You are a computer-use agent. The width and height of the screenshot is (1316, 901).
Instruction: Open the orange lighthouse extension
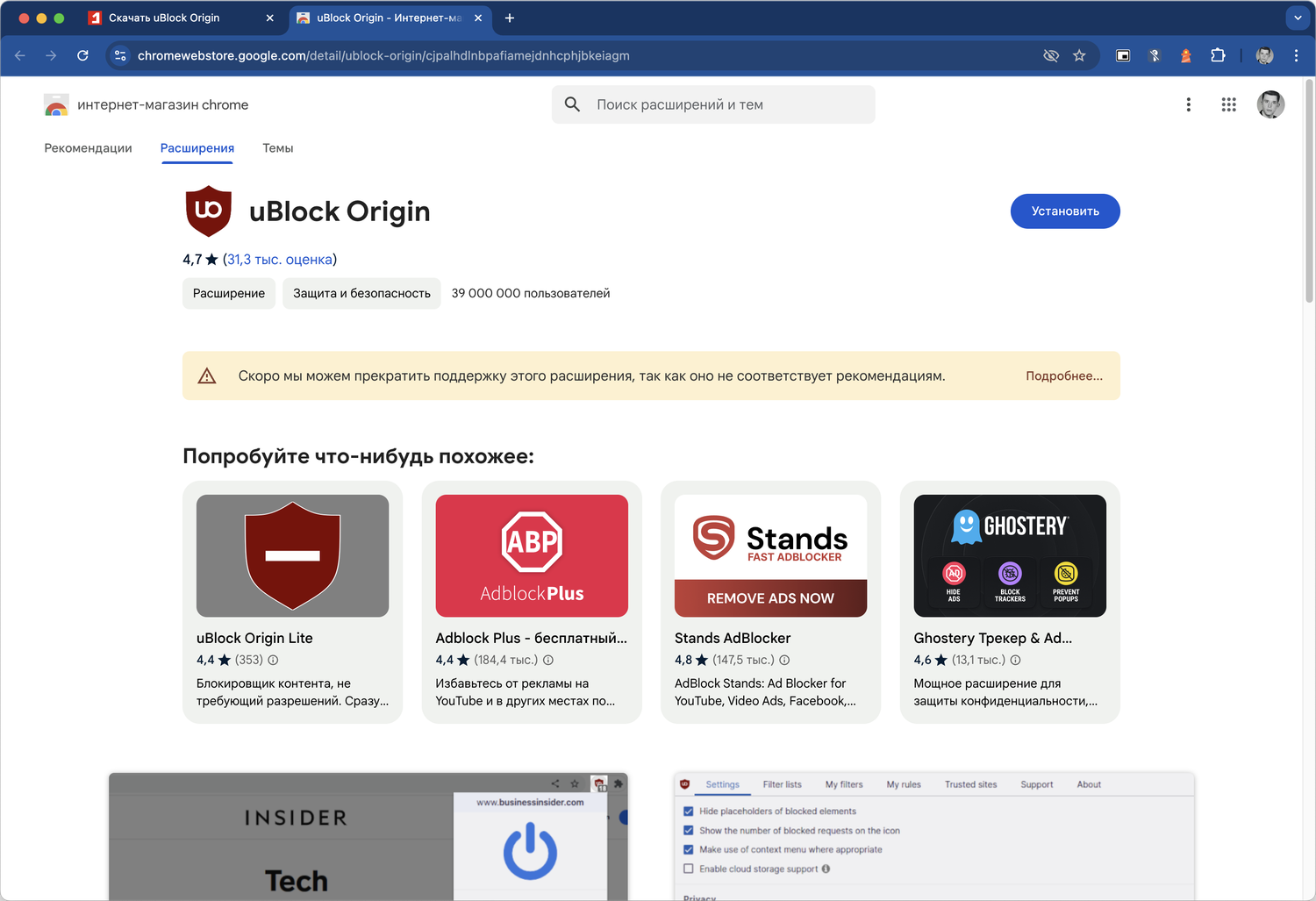1186,55
